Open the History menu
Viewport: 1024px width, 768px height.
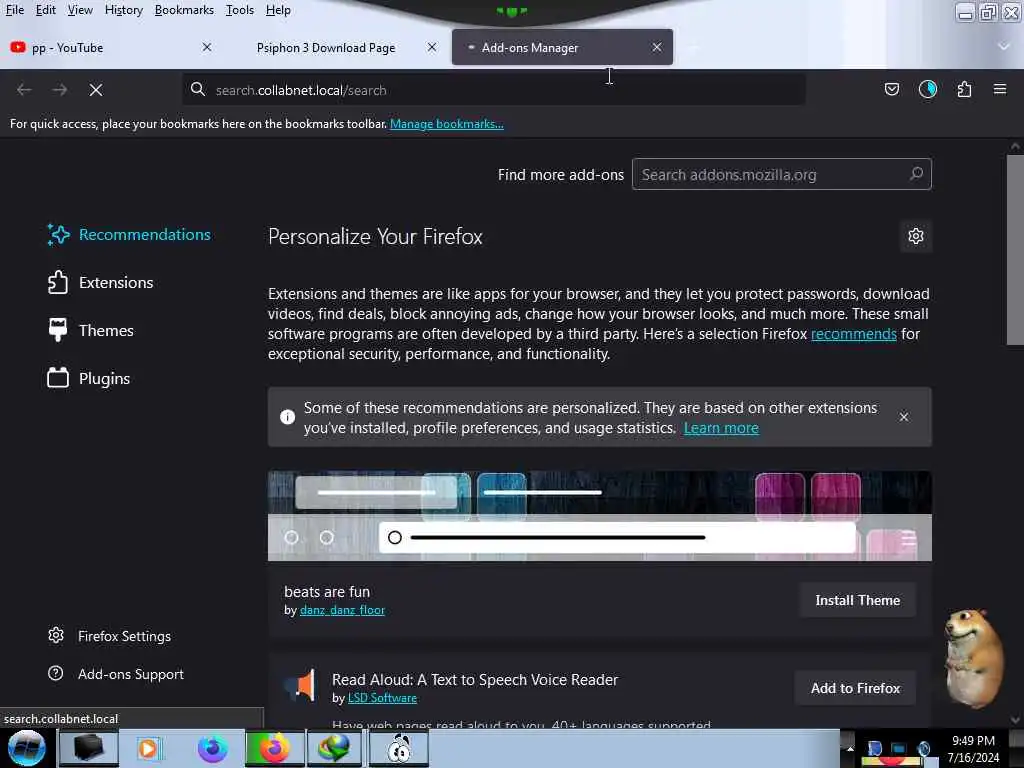pos(123,10)
